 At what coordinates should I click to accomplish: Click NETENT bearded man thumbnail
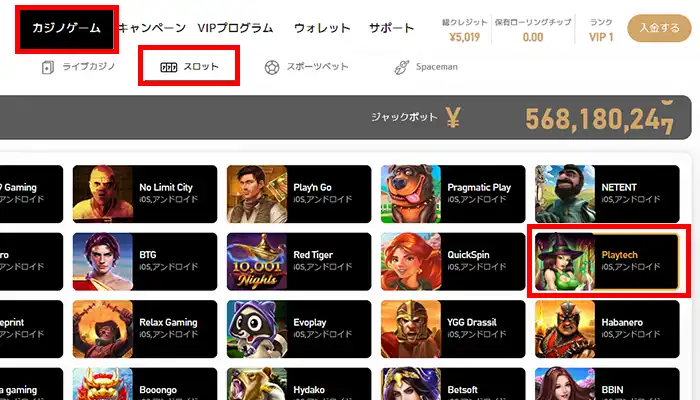565,194
